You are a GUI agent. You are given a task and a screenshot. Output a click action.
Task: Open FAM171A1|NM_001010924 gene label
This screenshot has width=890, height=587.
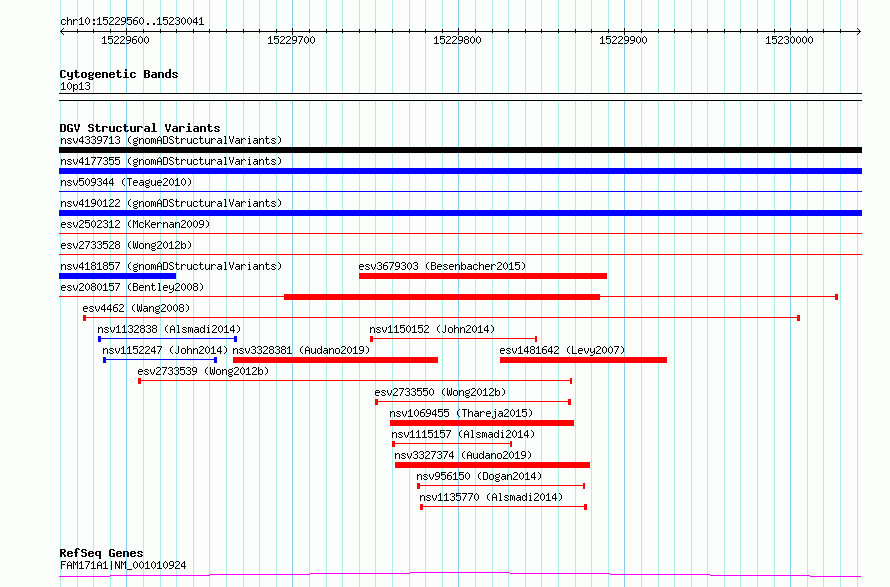[x=123, y=565]
